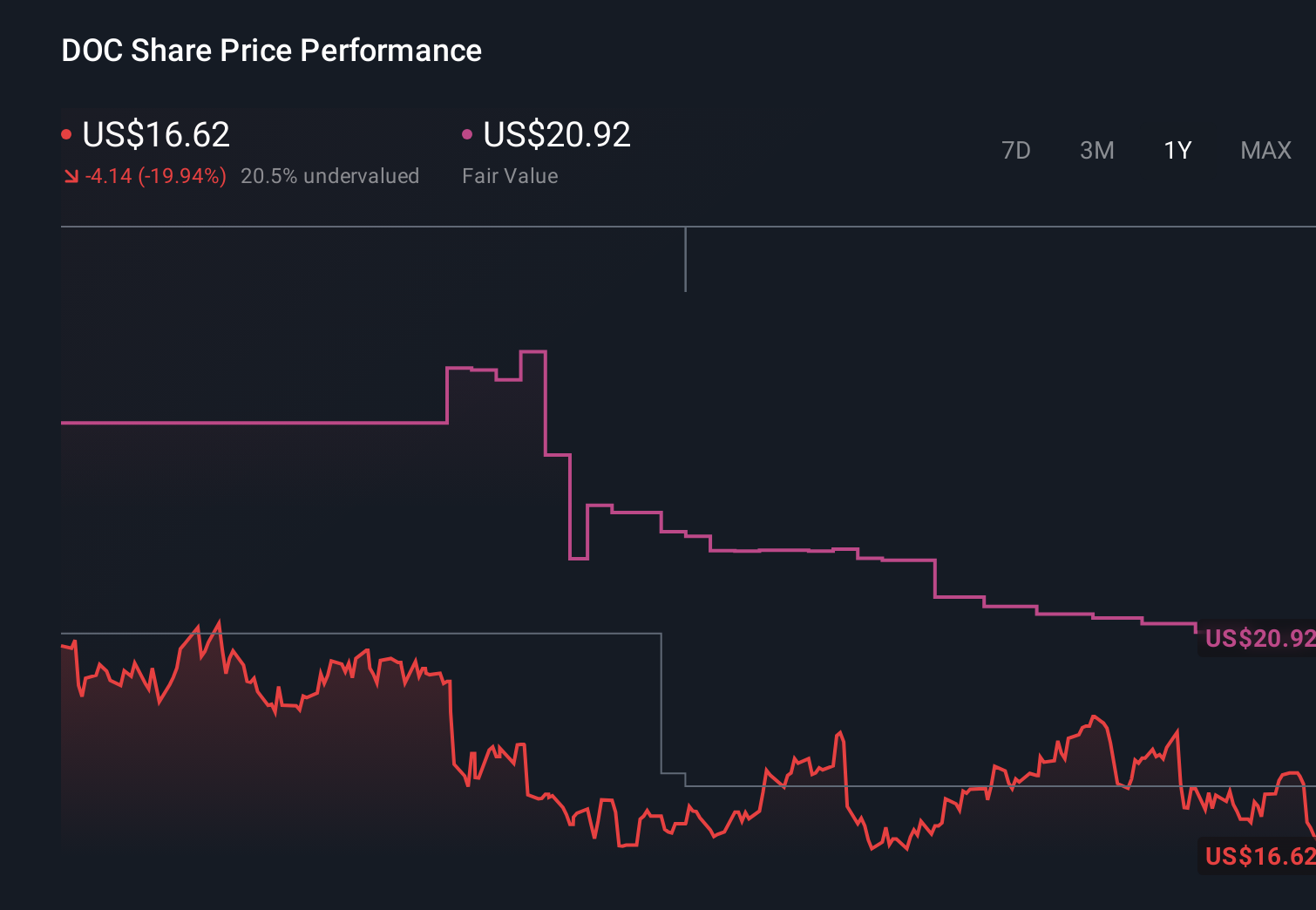Image resolution: width=1316 pixels, height=910 pixels.
Task: Click the pink Fair Value legend dot
Action: point(468,133)
